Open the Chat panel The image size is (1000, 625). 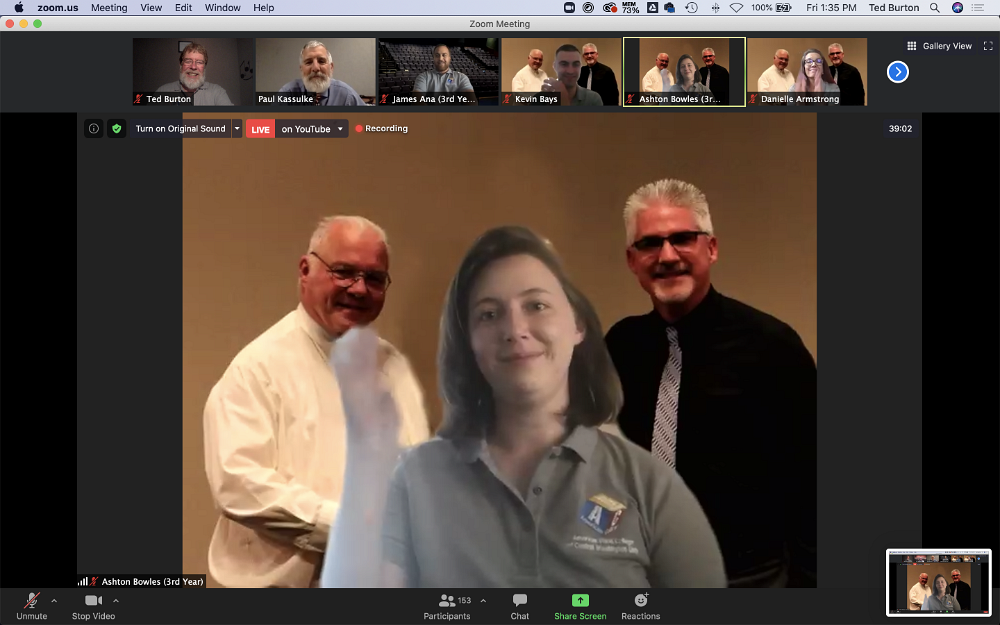point(520,606)
